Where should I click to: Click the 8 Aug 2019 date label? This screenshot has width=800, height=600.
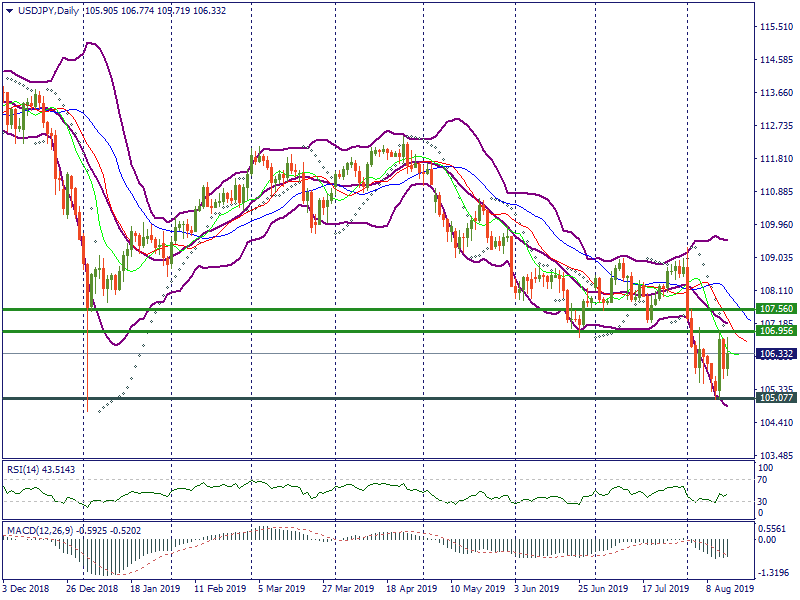point(729,591)
